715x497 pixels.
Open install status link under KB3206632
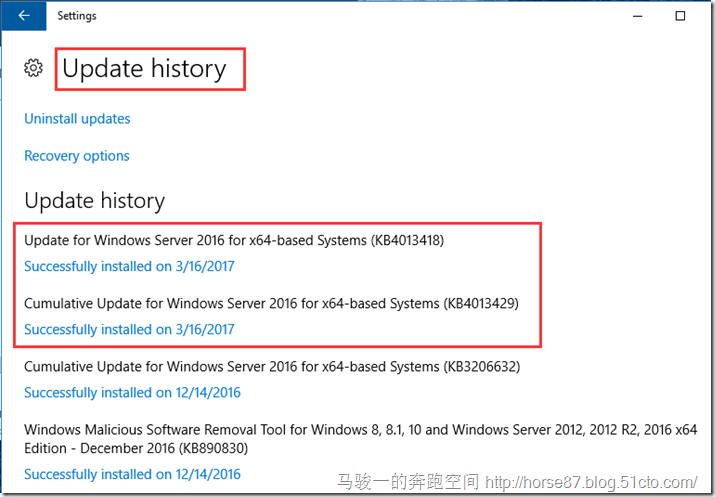[132, 393]
